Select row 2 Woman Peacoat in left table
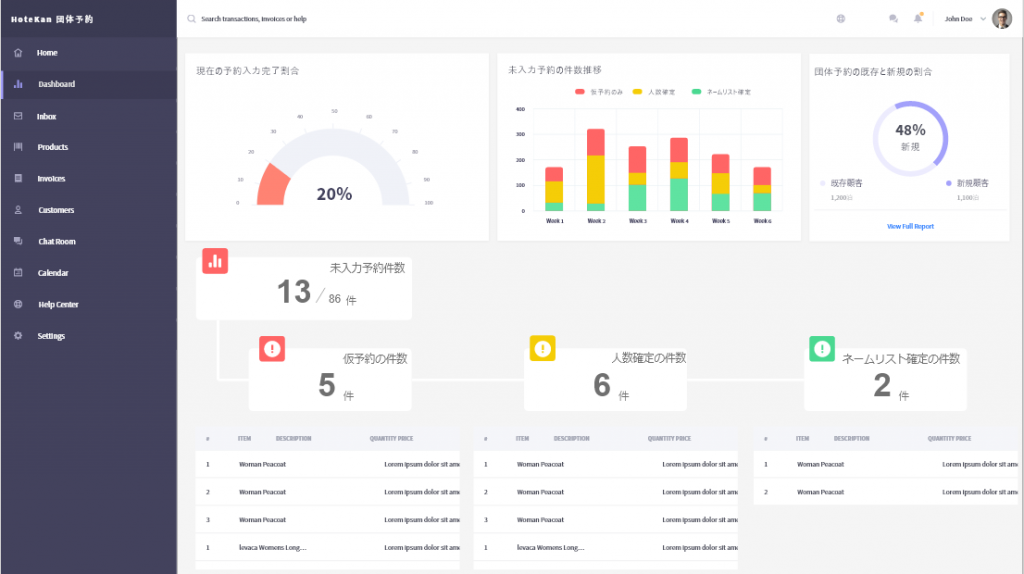The width and height of the screenshot is (1024, 574). point(328,492)
